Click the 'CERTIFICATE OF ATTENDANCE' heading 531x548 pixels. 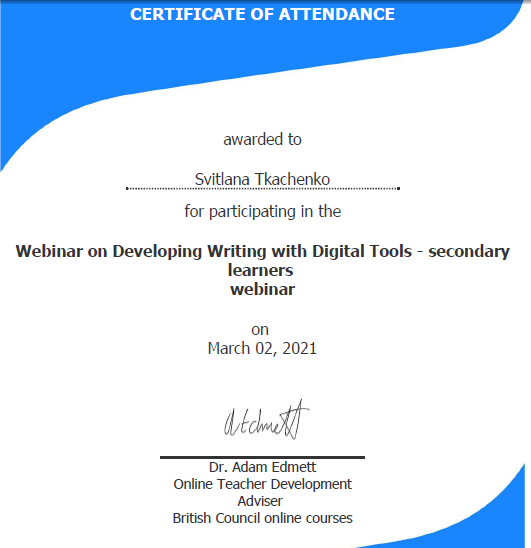(262, 14)
